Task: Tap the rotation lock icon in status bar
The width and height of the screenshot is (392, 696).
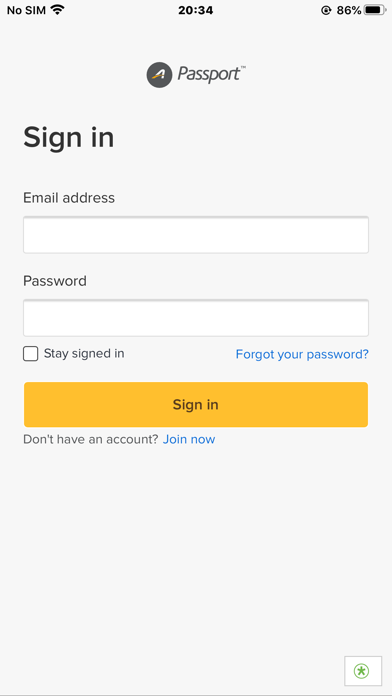Action: [326, 10]
